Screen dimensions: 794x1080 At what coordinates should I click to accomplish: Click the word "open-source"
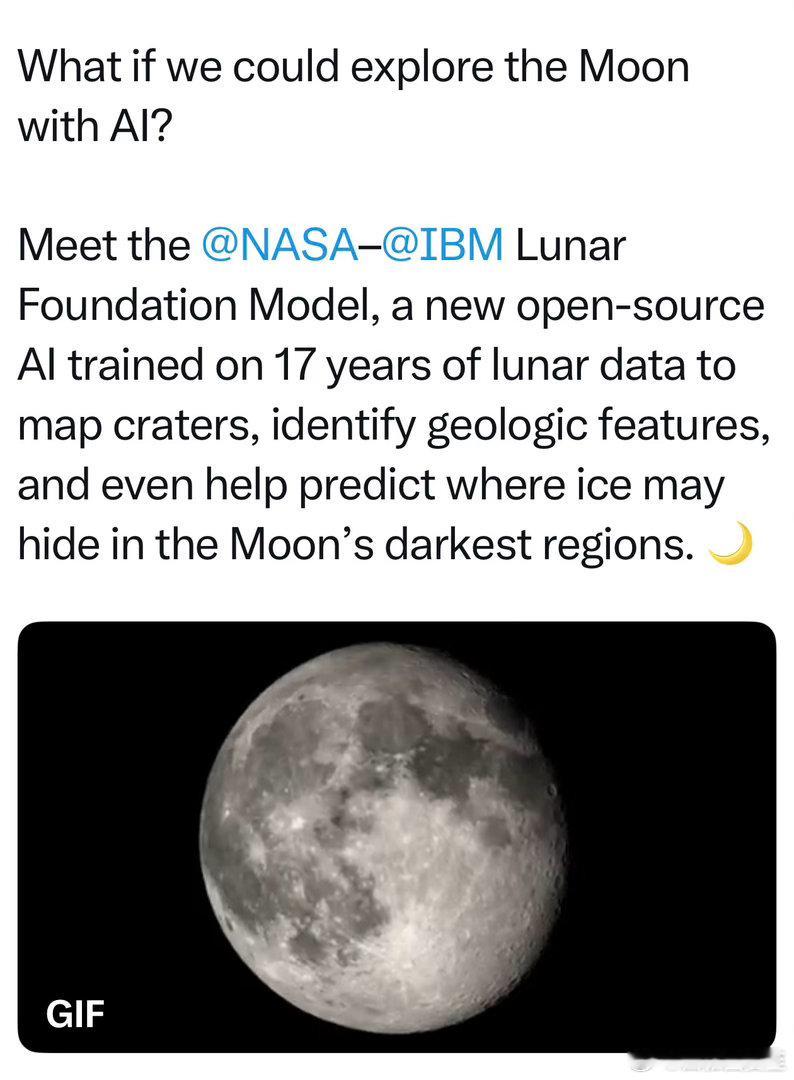tap(640, 307)
